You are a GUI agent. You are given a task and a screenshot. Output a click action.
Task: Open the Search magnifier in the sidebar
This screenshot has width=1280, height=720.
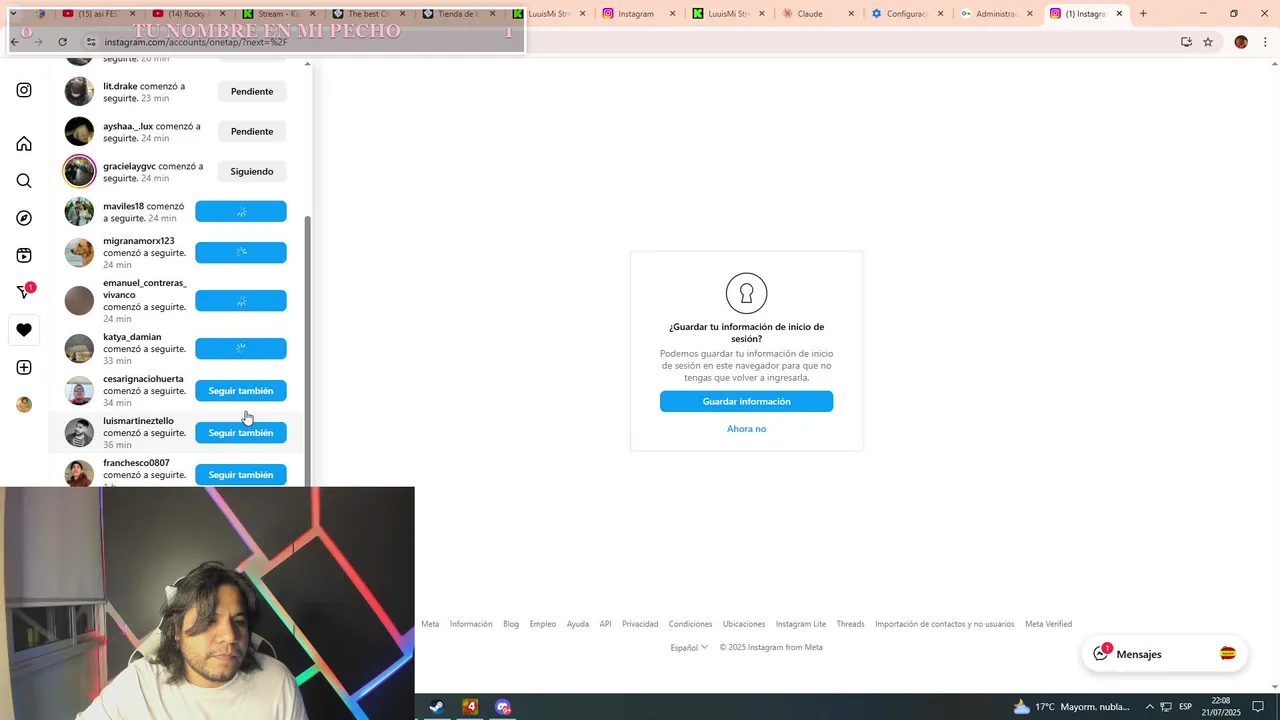pyautogui.click(x=24, y=181)
